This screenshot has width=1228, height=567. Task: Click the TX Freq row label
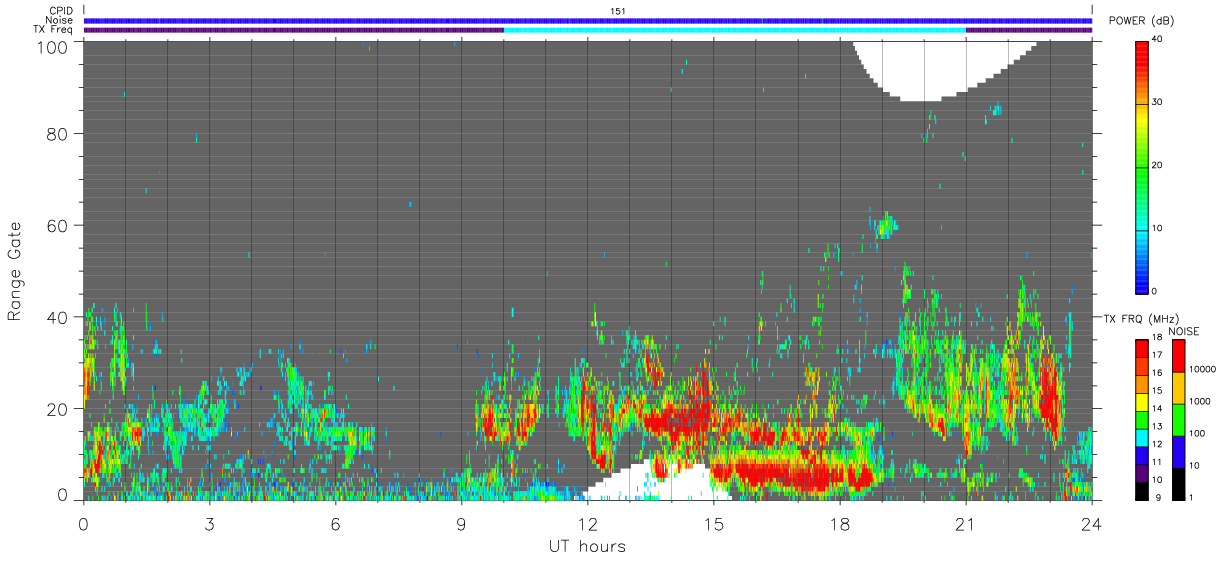(x=53, y=30)
